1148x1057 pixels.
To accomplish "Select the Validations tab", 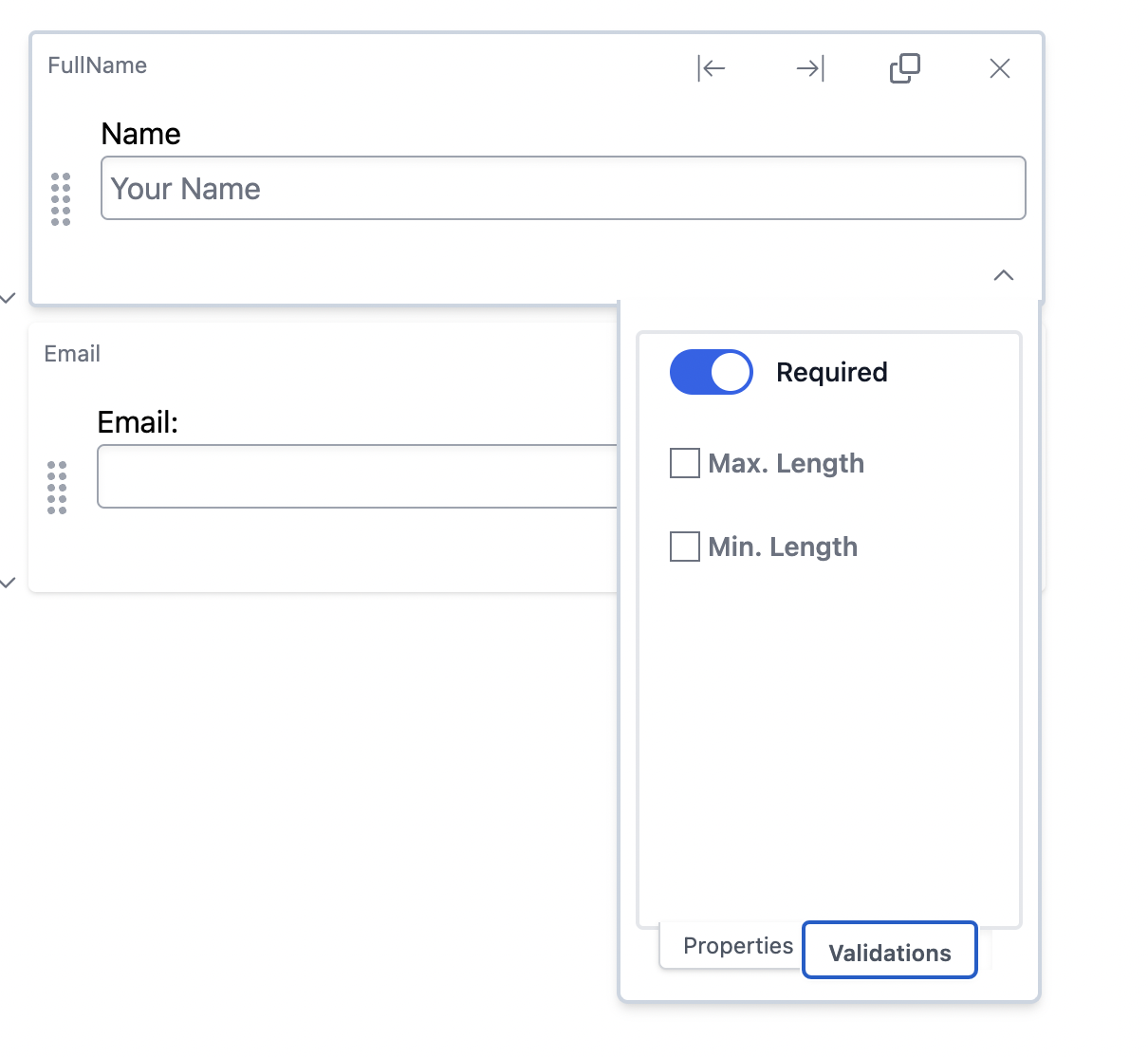I will pyautogui.click(x=889, y=952).
